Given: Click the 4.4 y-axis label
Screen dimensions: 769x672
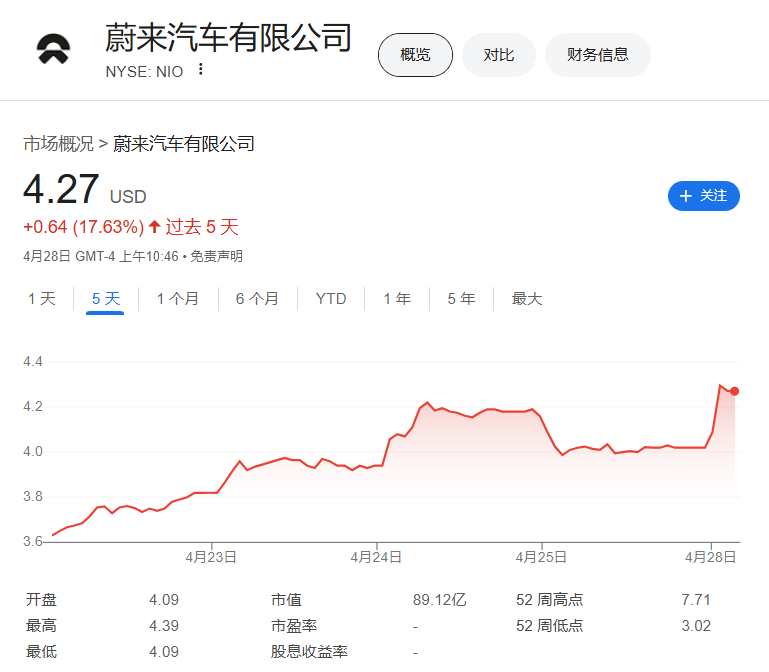Looking at the screenshot, I should click(33, 362).
